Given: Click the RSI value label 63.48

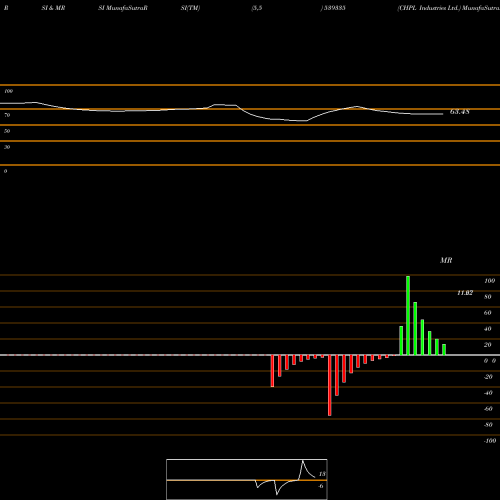Looking at the screenshot, I should (x=460, y=112).
